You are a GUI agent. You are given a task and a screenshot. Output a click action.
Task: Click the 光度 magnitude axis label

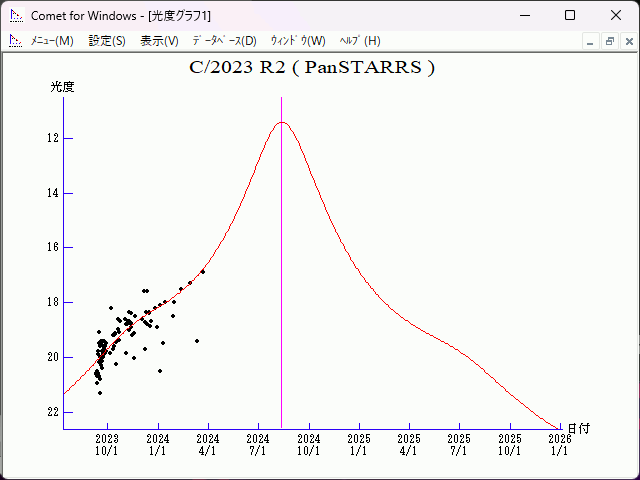(62, 87)
